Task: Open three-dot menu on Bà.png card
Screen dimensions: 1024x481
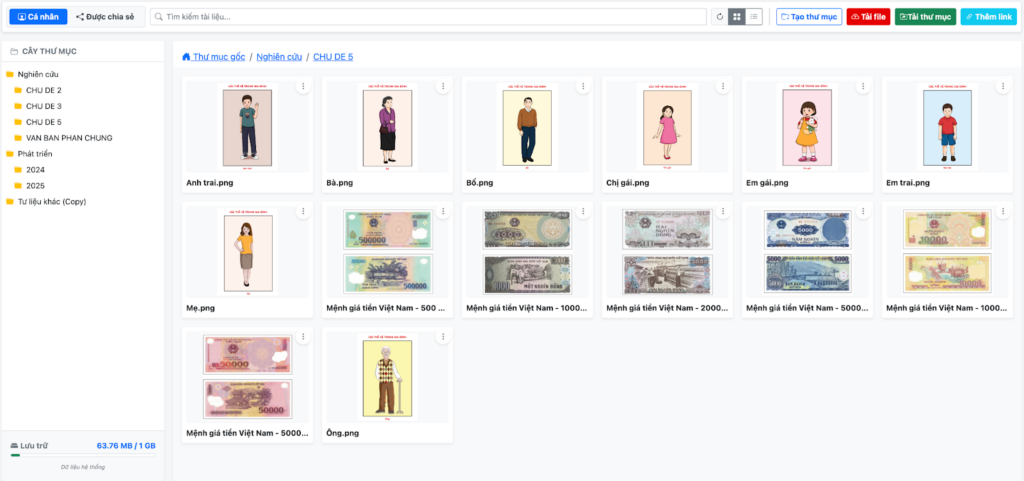Action: pyautogui.click(x=442, y=87)
